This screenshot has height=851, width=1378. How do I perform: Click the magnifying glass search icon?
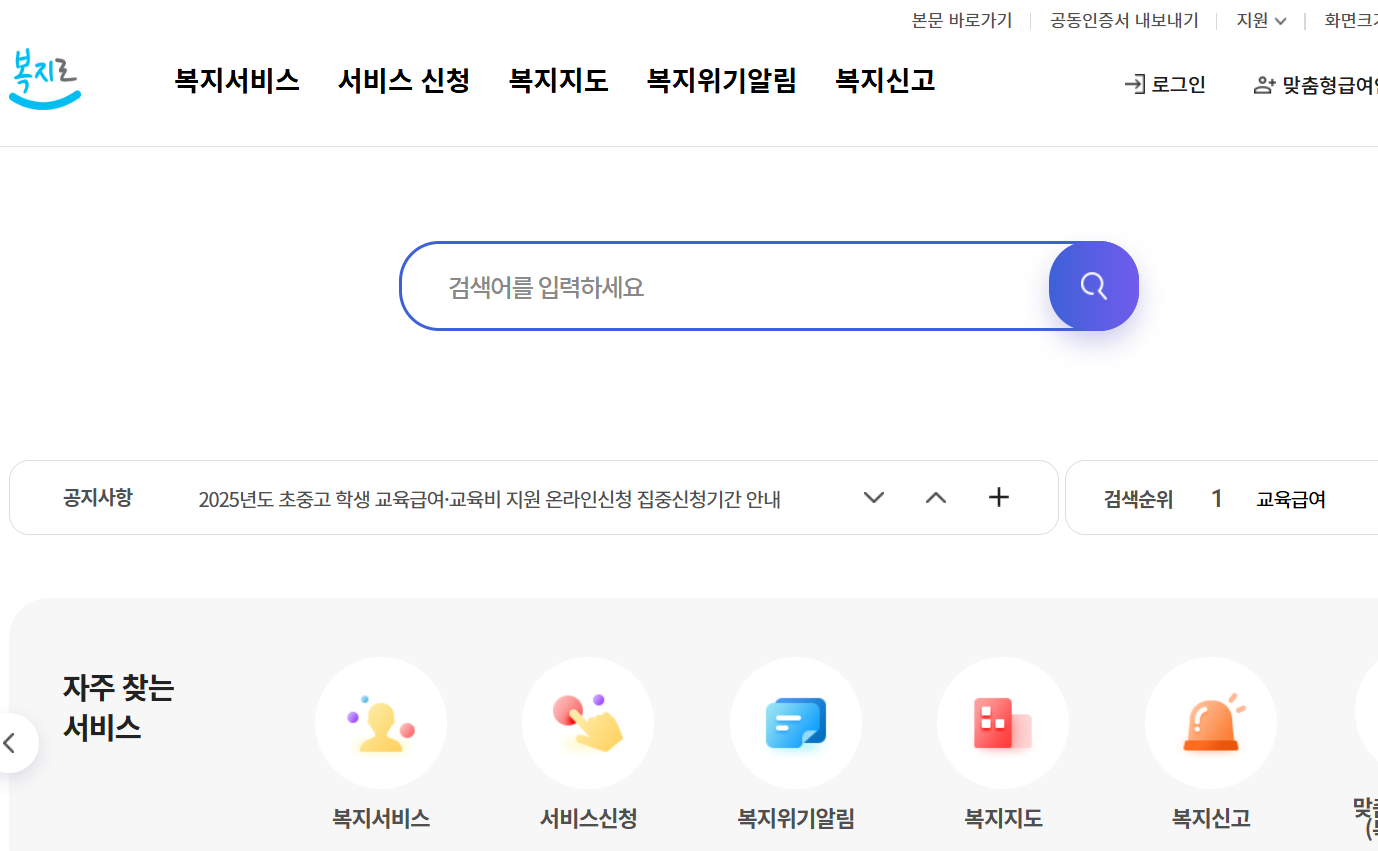point(1093,286)
